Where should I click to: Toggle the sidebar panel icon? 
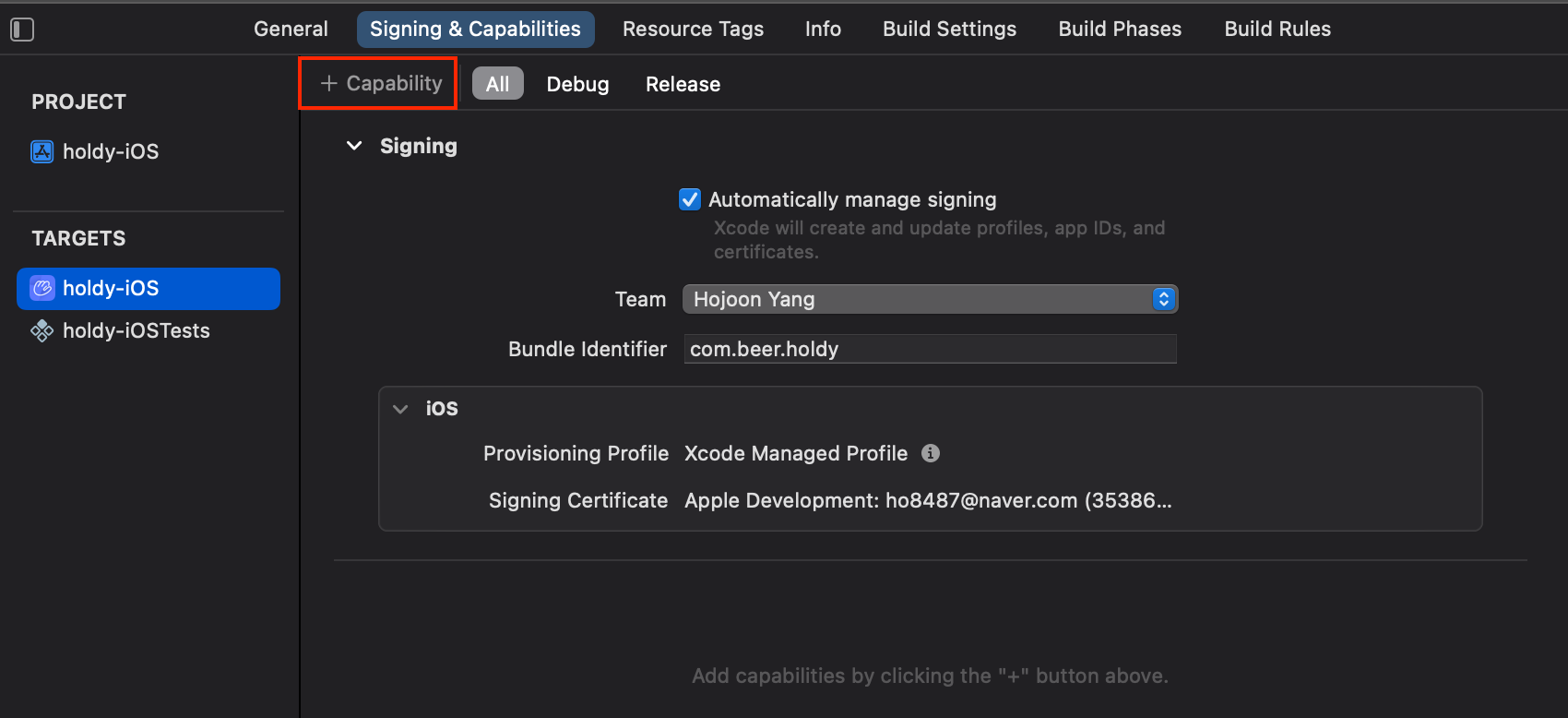pyautogui.click(x=22, y=30)
